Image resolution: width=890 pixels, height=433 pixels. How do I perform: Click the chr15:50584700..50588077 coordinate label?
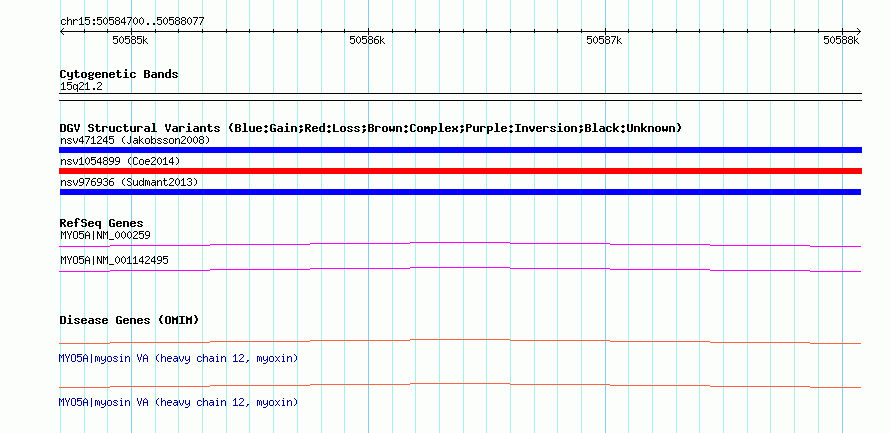132,22
